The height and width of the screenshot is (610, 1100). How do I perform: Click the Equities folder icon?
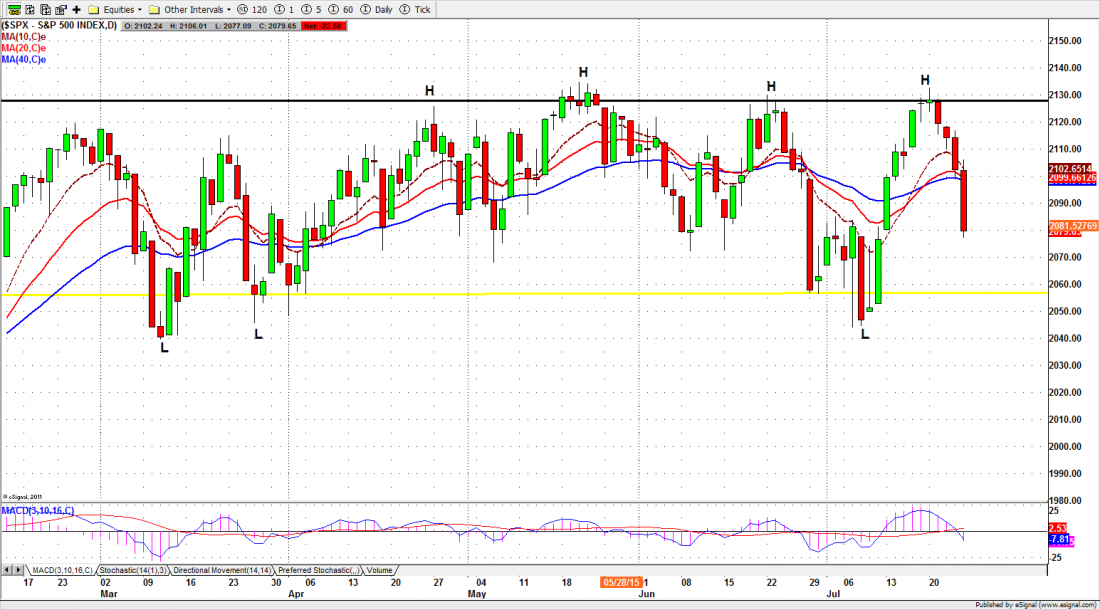pyautogui.click(x=93, y=8)
